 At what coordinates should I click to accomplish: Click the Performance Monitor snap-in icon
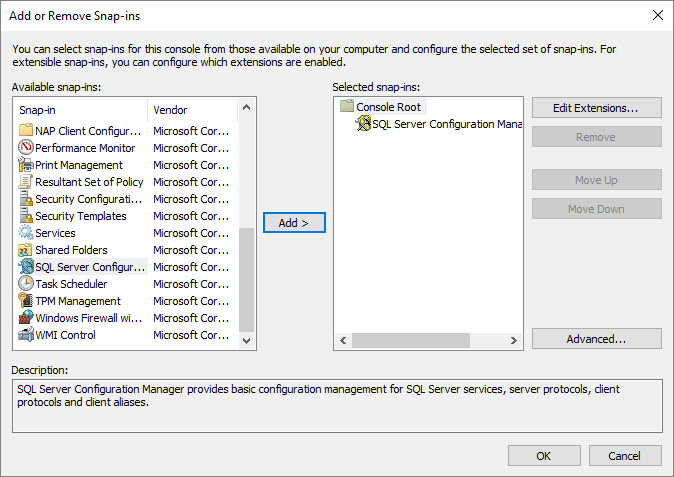[x=26, y=147]
